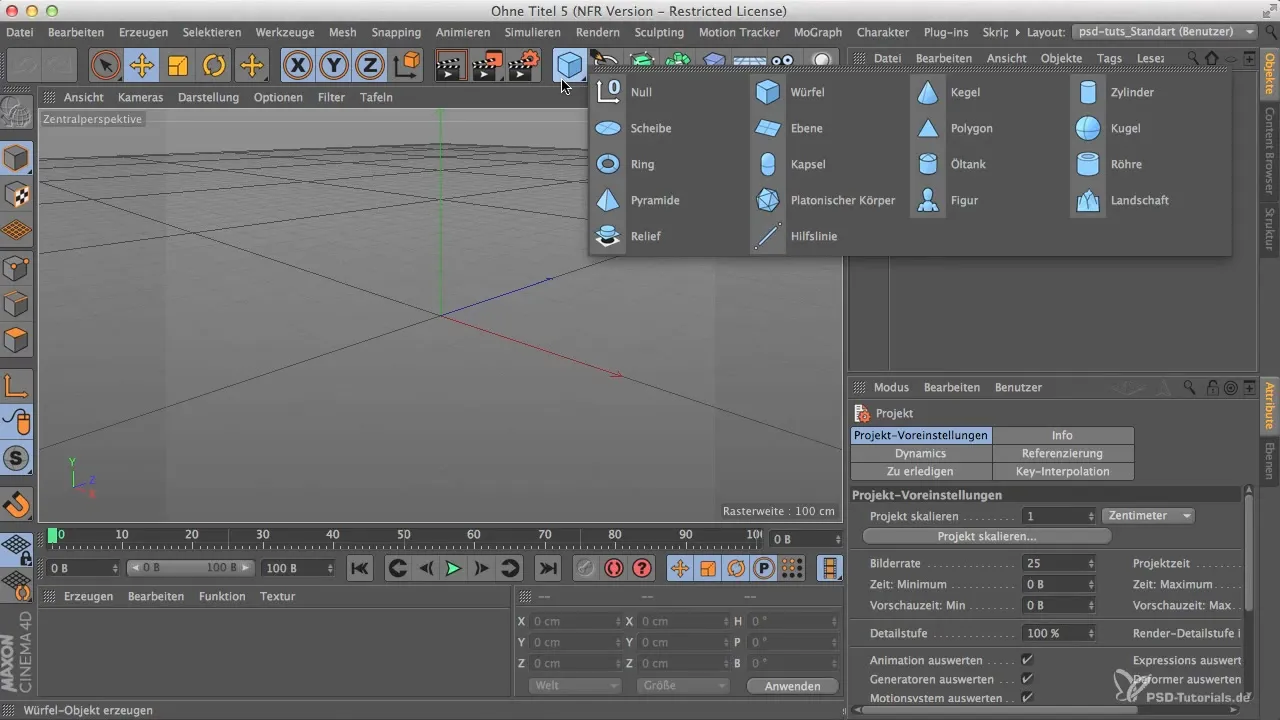
Task: Adjust Projekt skalieren value stepper
Action: point(1090,516)
